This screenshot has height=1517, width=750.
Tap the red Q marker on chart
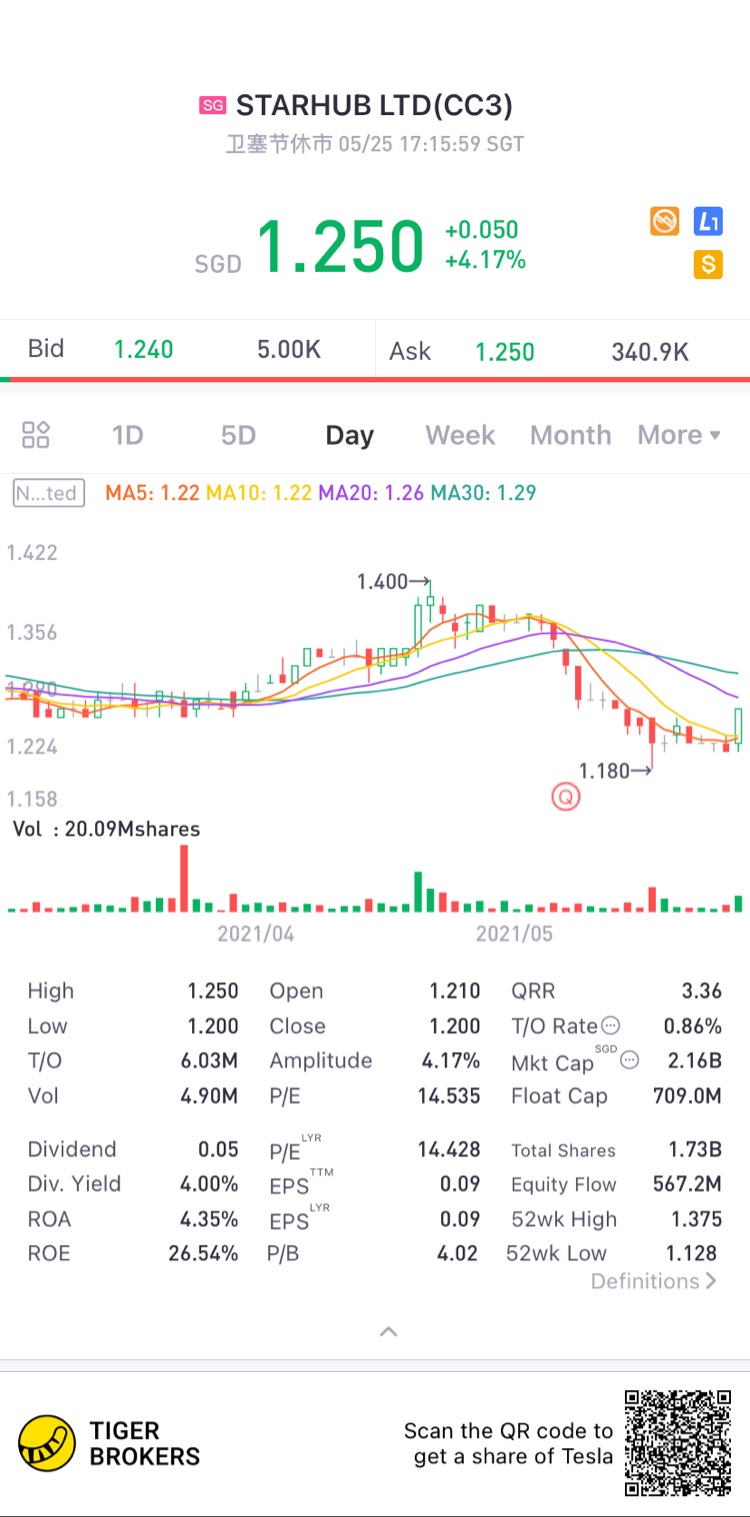[566, 797]
